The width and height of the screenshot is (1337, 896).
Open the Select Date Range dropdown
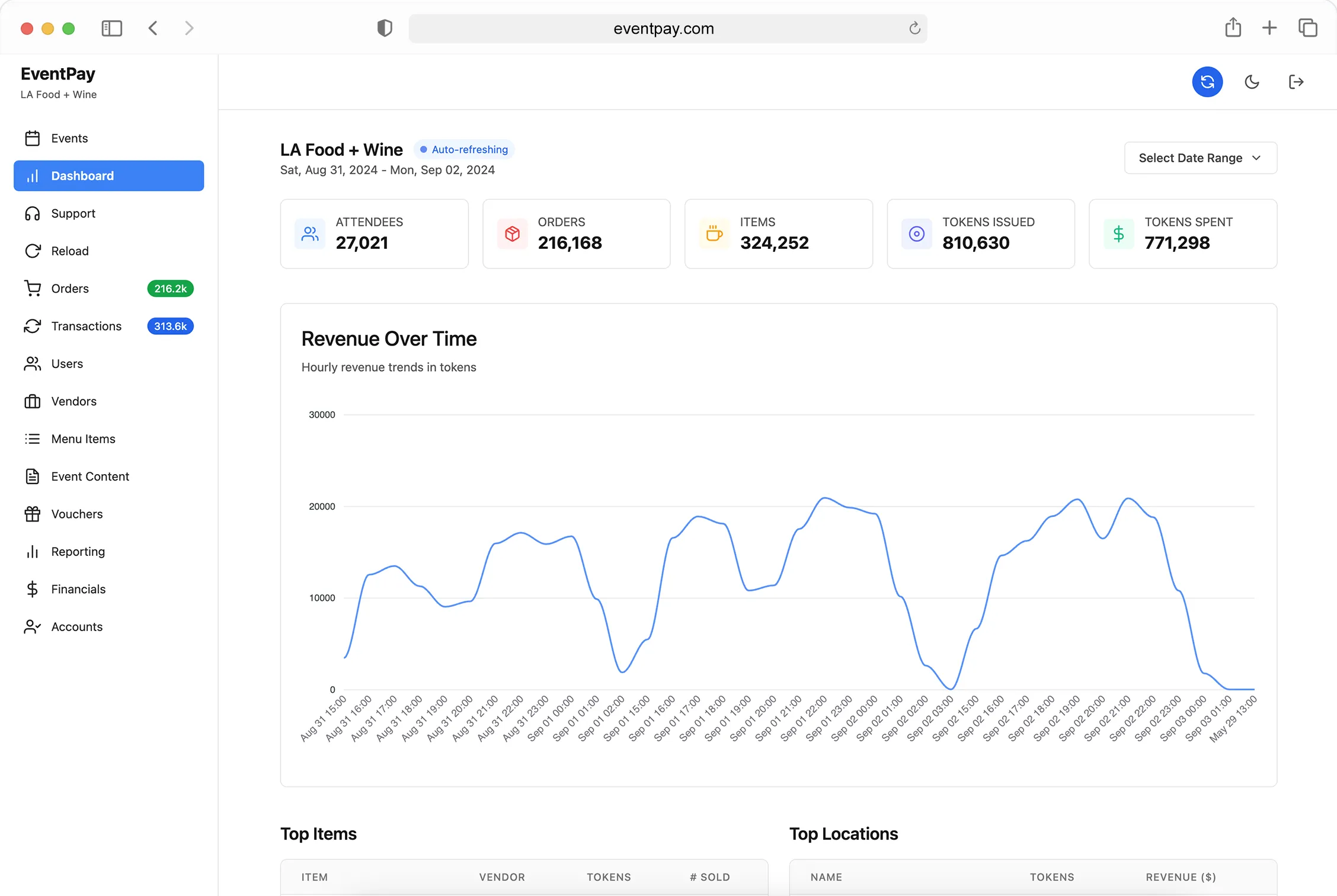[x=1200, y=158]
